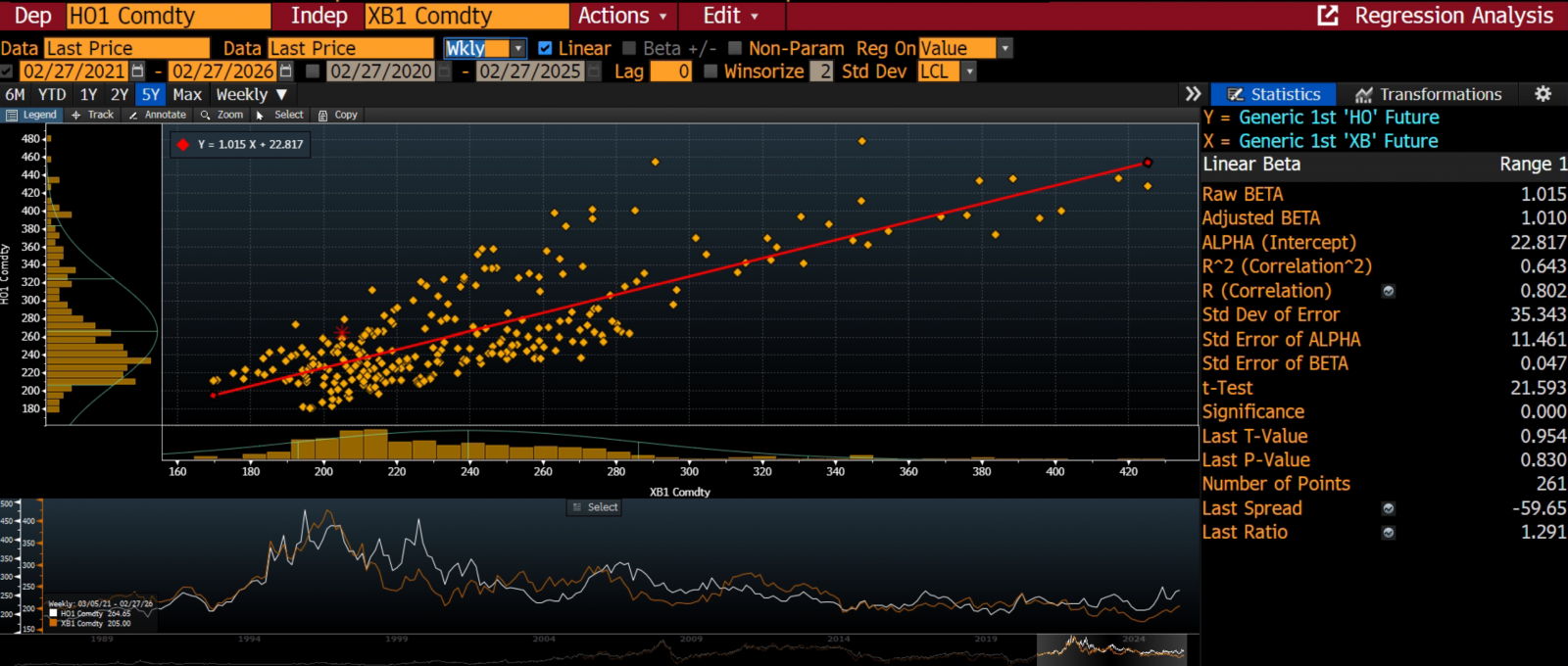Collapse side panel with double-chevron icon

pyautogui.click(x=1193, y=94)
